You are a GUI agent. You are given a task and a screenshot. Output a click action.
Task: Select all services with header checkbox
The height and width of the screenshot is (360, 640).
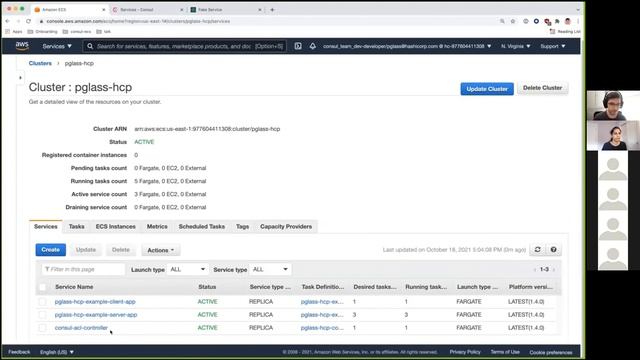coord(42,287)
